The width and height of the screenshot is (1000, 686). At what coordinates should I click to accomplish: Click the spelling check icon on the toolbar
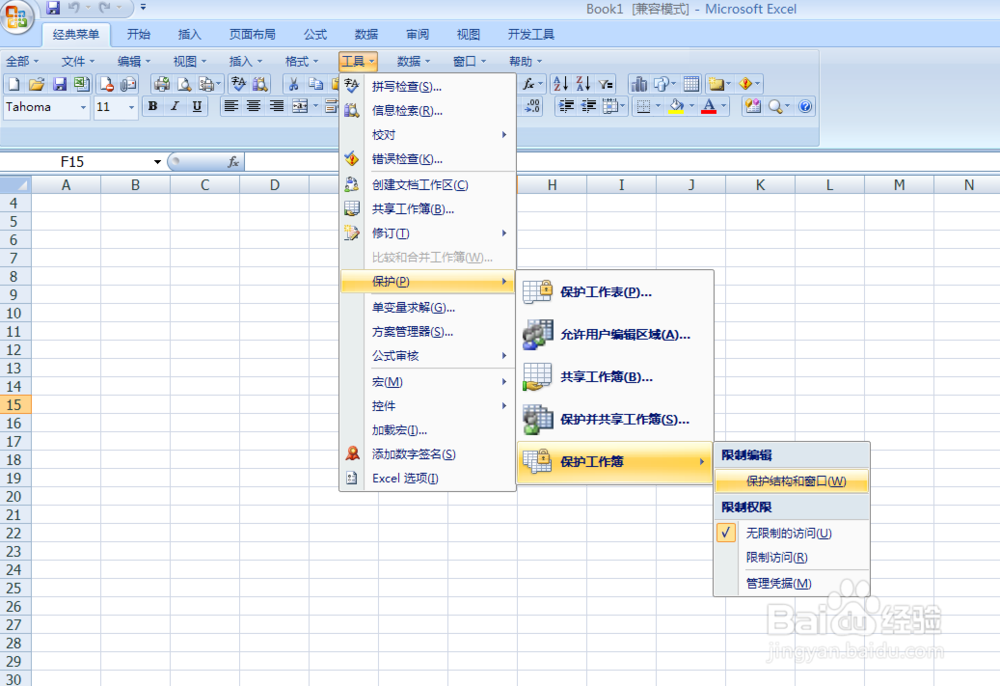pos(238,84)
